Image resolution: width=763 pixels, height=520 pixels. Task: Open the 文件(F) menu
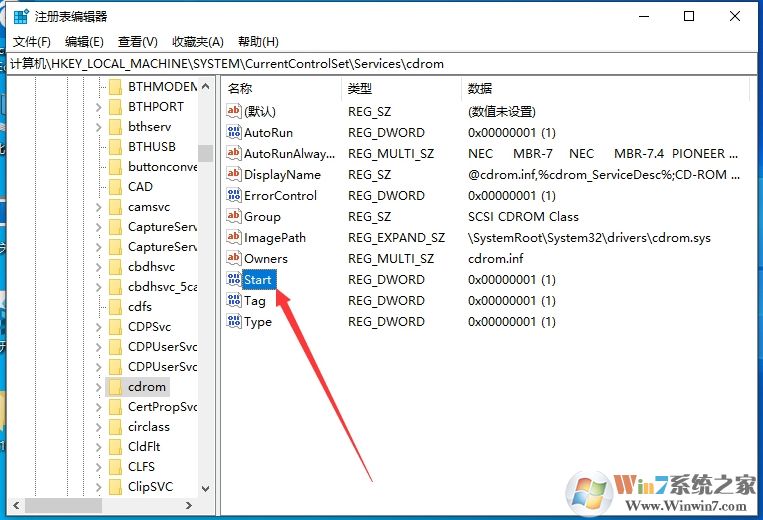pos(32,42)
